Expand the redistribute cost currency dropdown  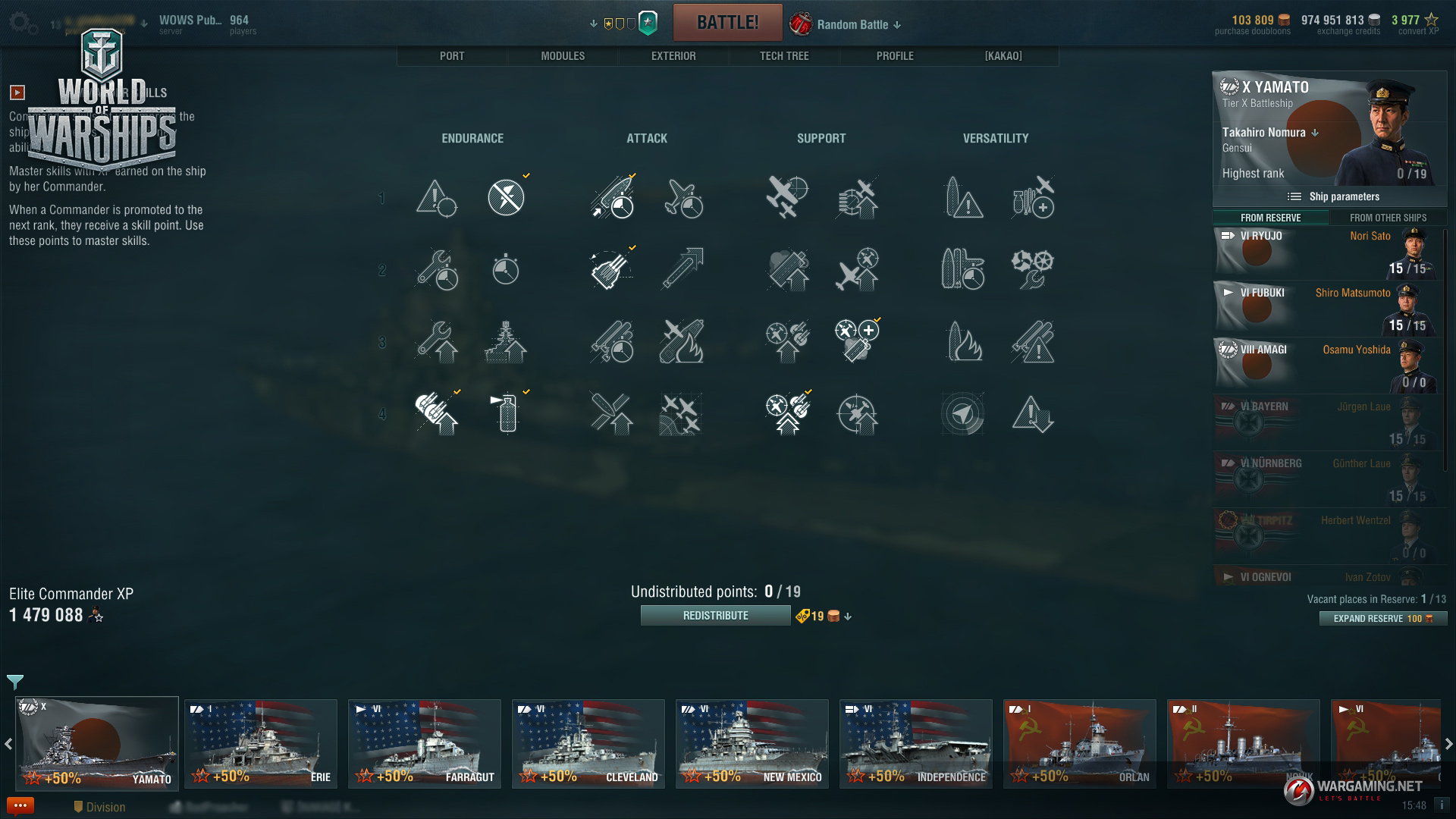[848, 617]
